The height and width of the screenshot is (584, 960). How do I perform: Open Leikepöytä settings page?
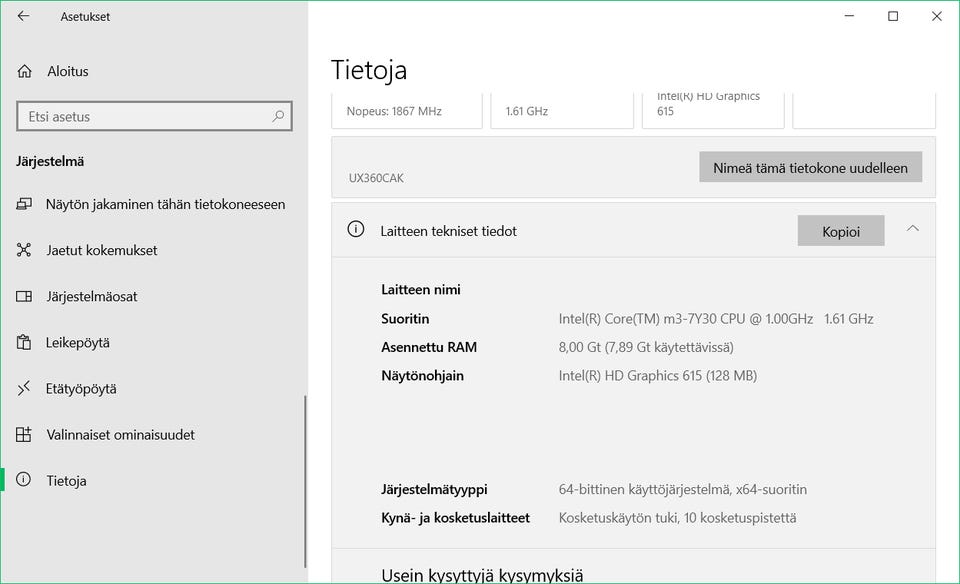coord(78,343)
